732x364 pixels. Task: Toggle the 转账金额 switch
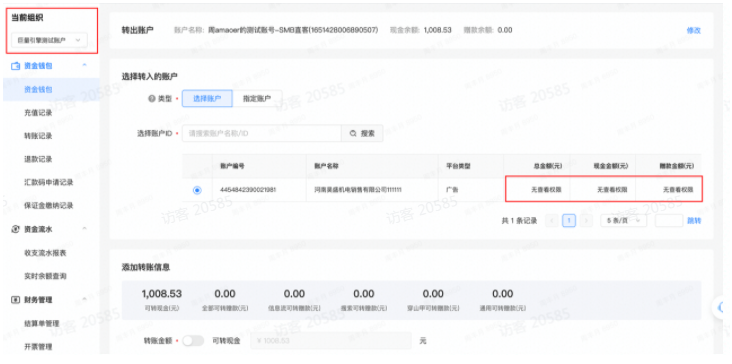193,341
